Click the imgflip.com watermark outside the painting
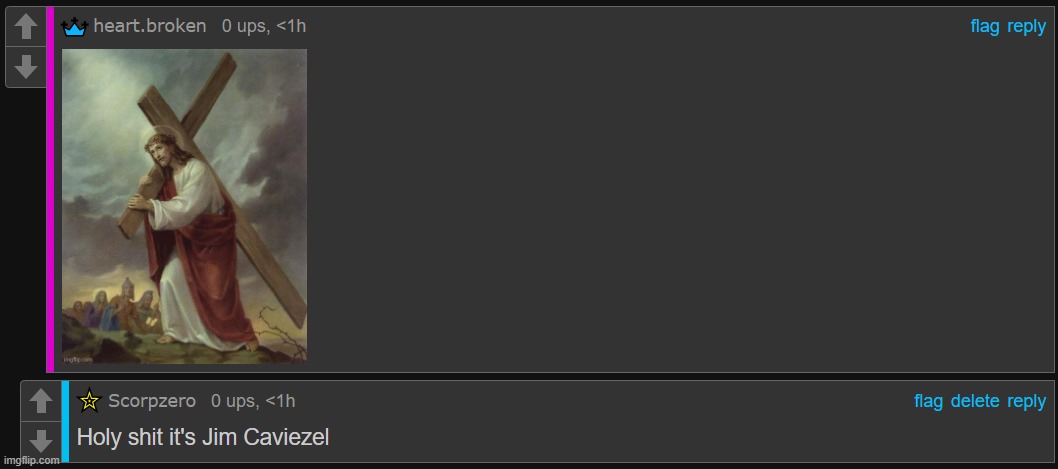This screenshot has width=1058, height=469. coord(30,461)
